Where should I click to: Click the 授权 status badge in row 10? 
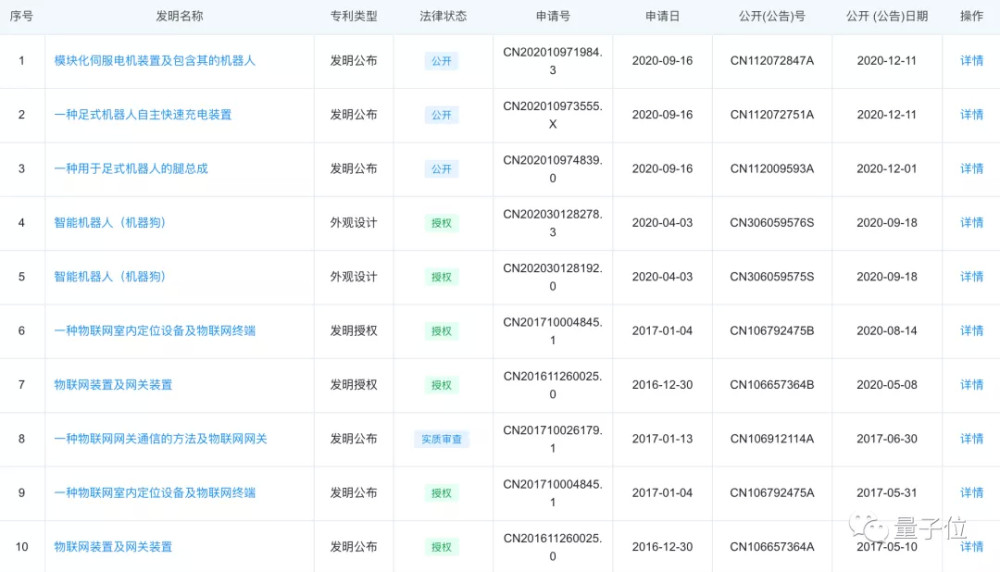click(x=441, y=547)
